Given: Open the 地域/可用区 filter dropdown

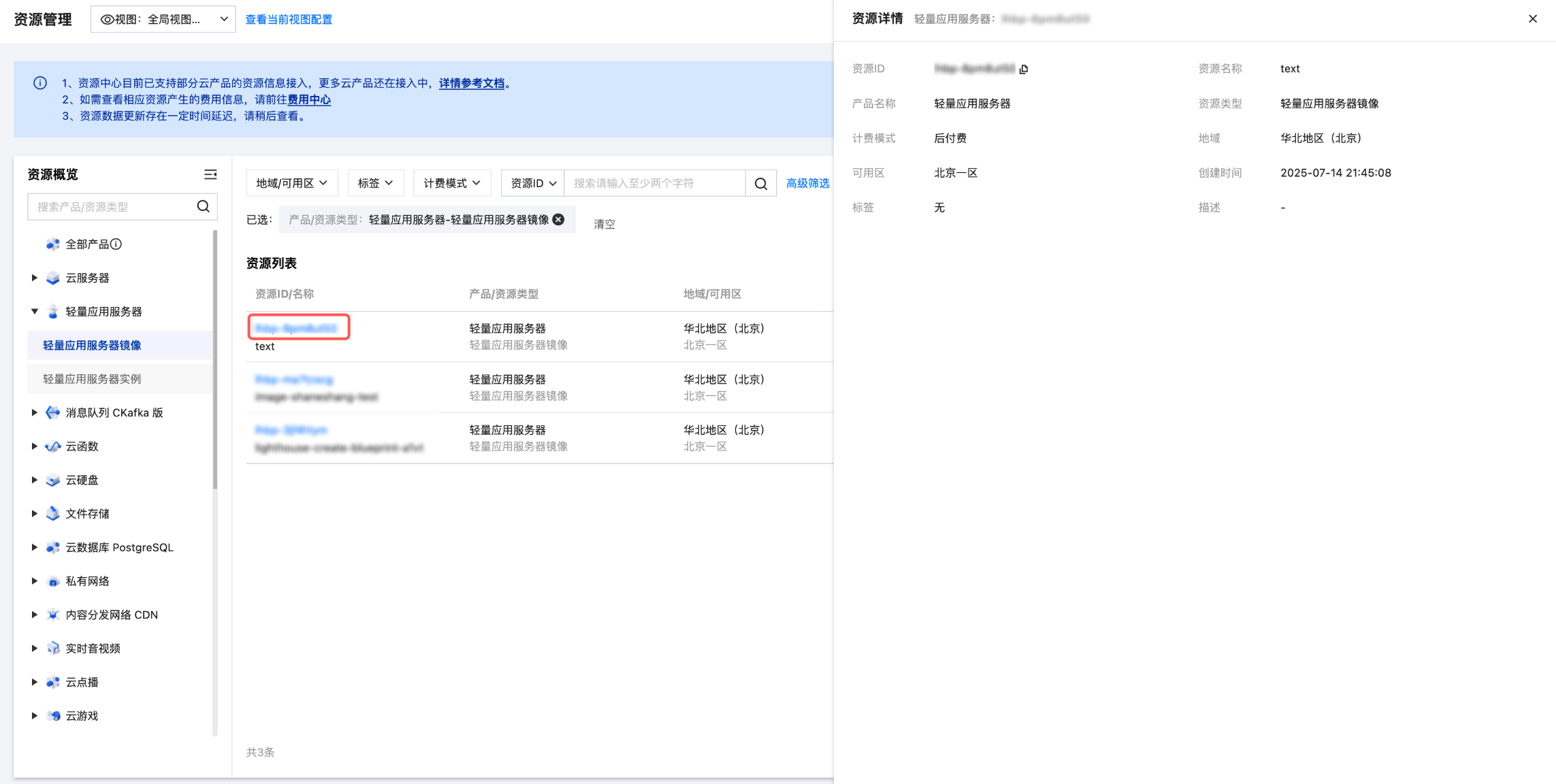Looking at the screenshot, I should [x=291, y=183].
